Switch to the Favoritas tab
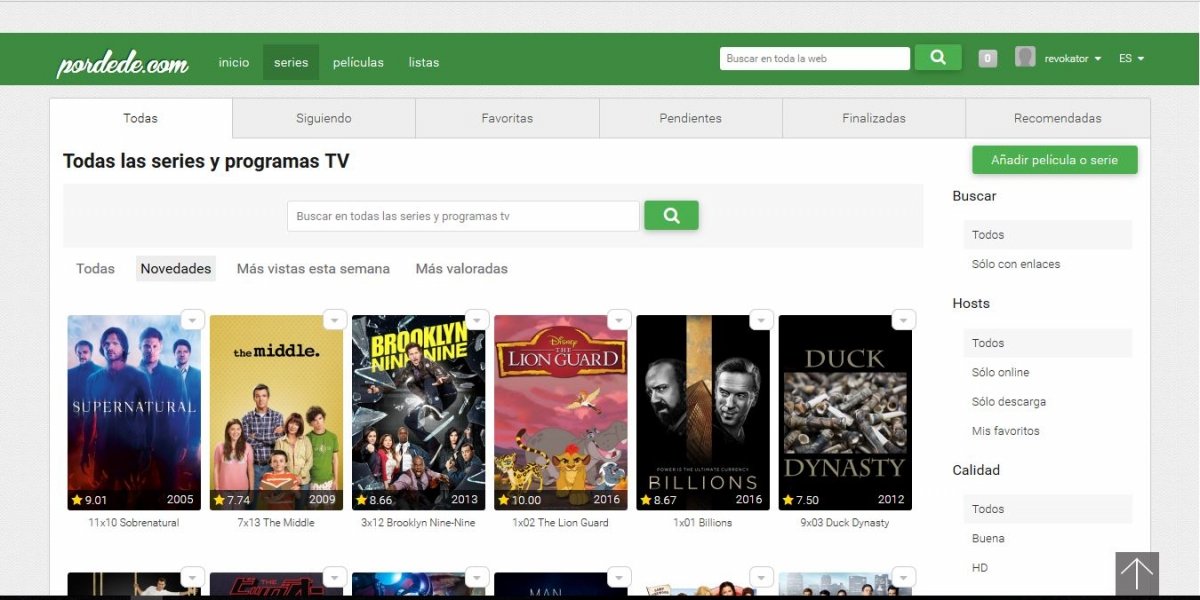Viewport: 1200px width, 600px height. coord(507,118)
